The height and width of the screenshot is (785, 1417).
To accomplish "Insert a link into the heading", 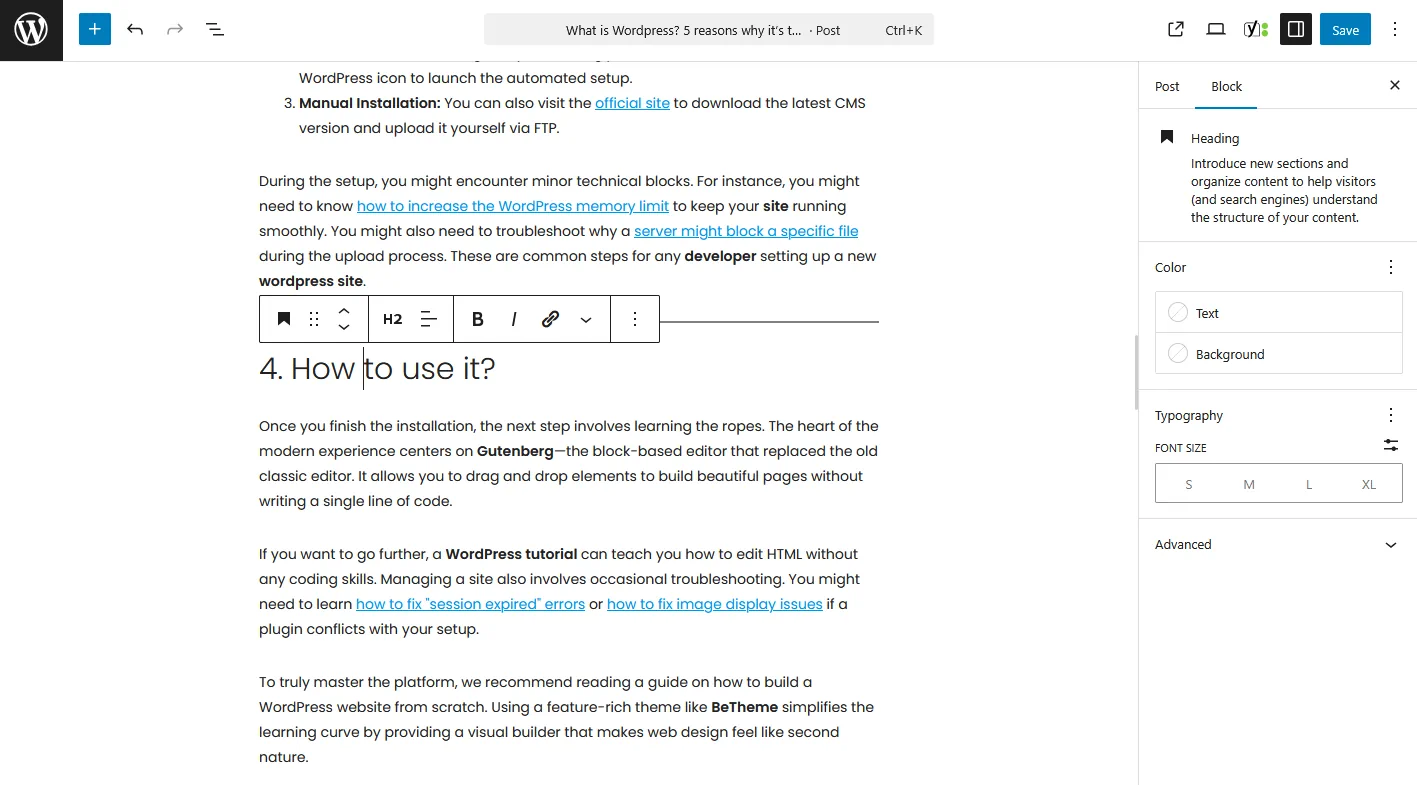I will (x=549, y=318).
